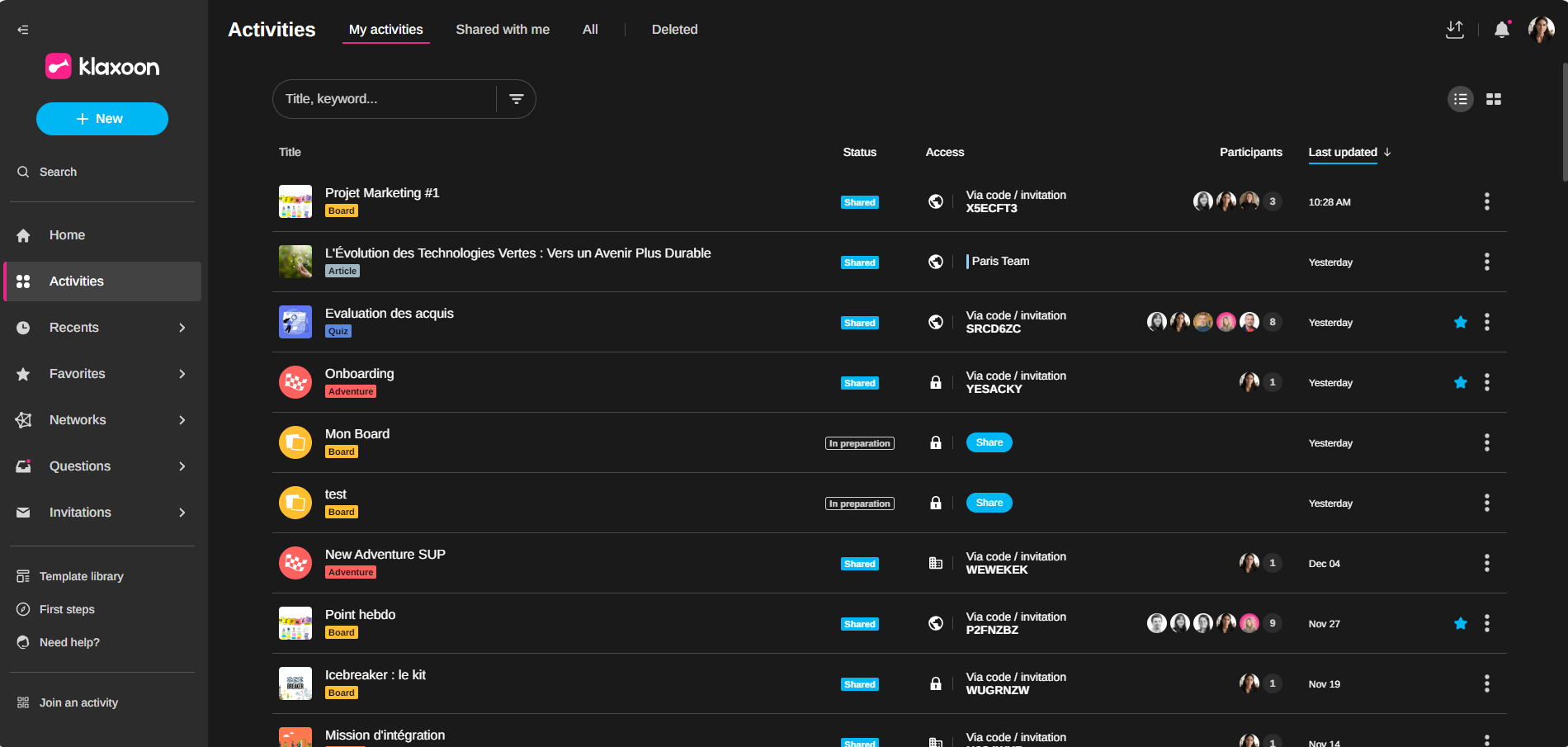Switch to grid view
Screen dimensions: 1568x747
[x=1493, y=99]
